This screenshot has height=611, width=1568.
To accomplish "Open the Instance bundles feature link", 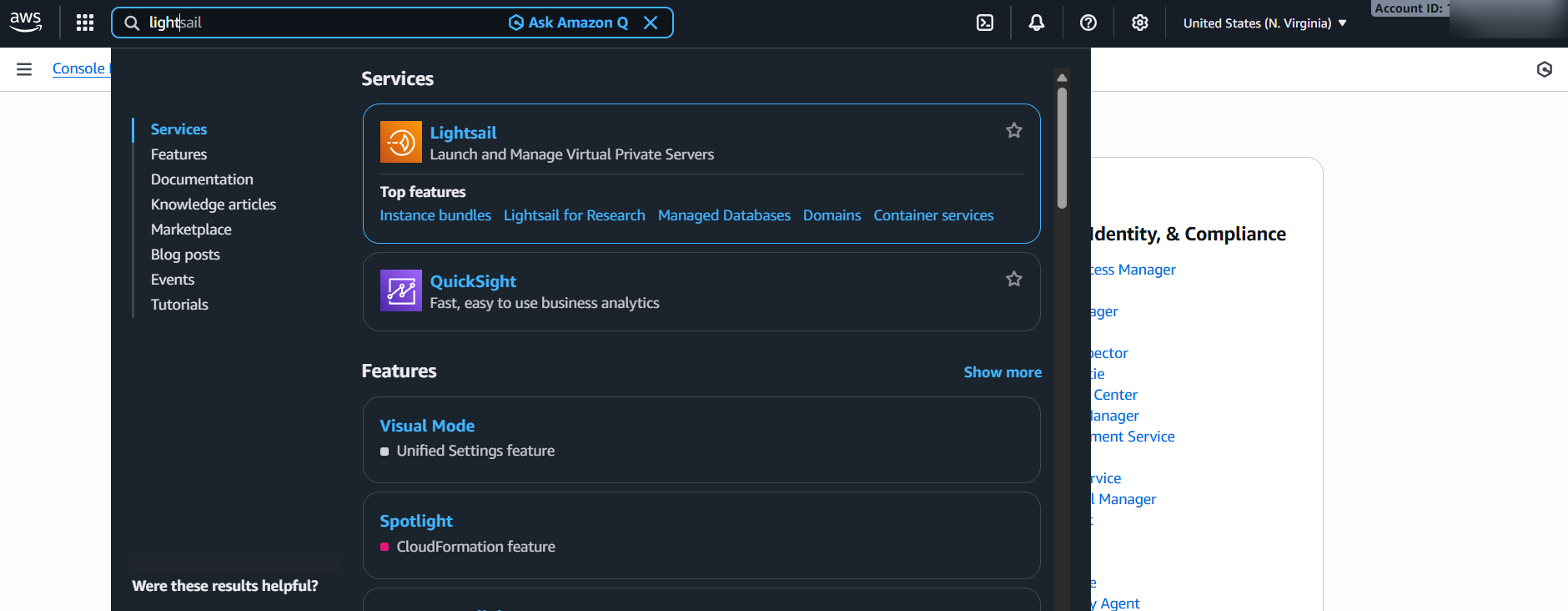I will tap(435, 215).
